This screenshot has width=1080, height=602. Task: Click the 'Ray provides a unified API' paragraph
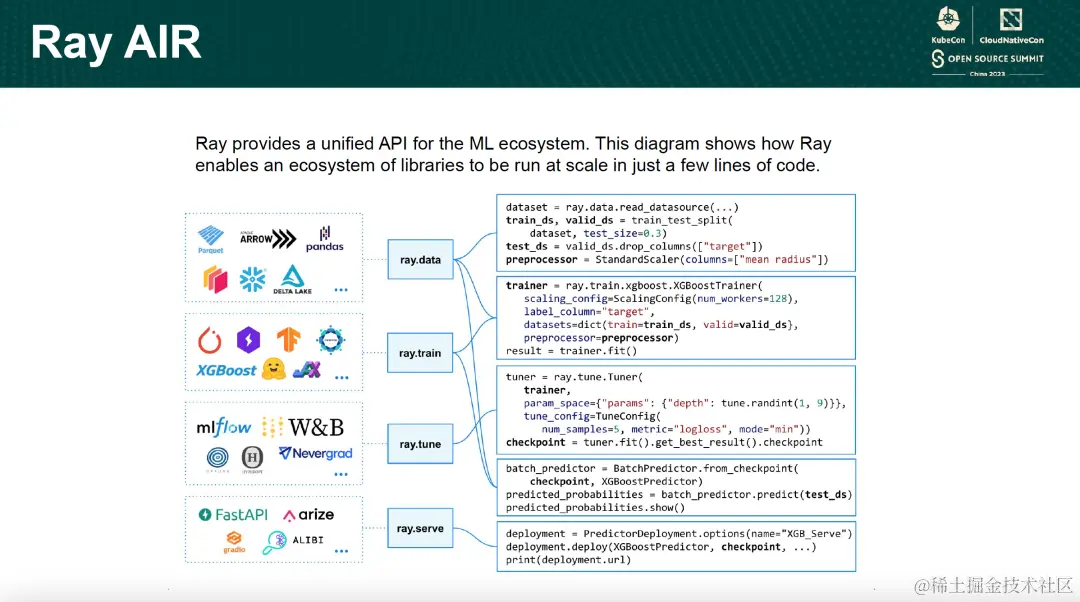[x=513, y=154]
